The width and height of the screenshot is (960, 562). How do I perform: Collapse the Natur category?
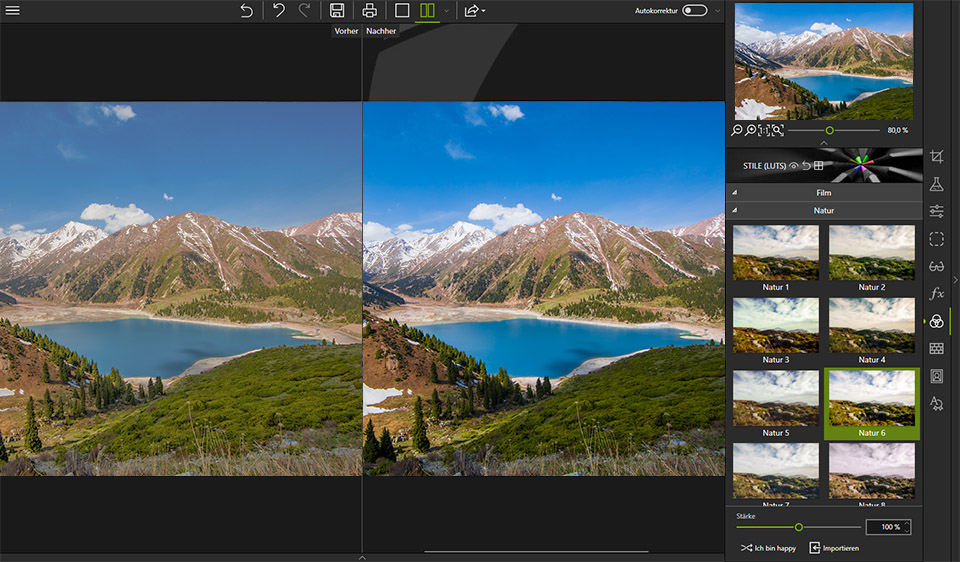point(823,211)
